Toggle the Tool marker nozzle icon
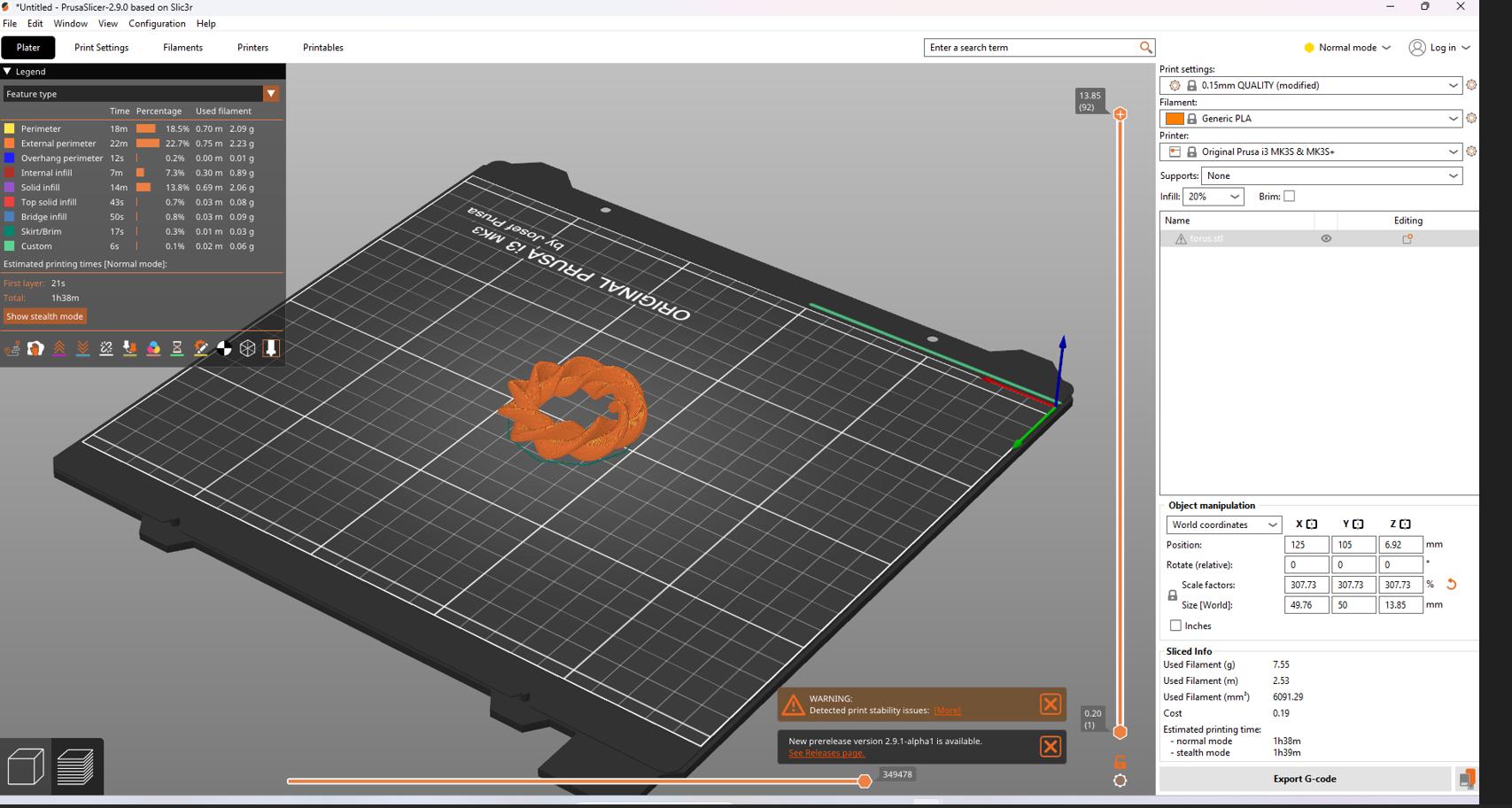 click(271, 348)
